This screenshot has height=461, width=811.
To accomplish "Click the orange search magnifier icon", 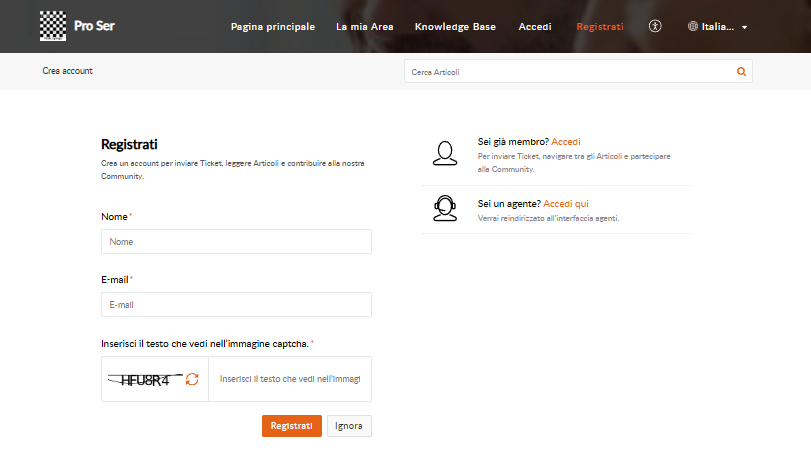I will tap(741, 72).
